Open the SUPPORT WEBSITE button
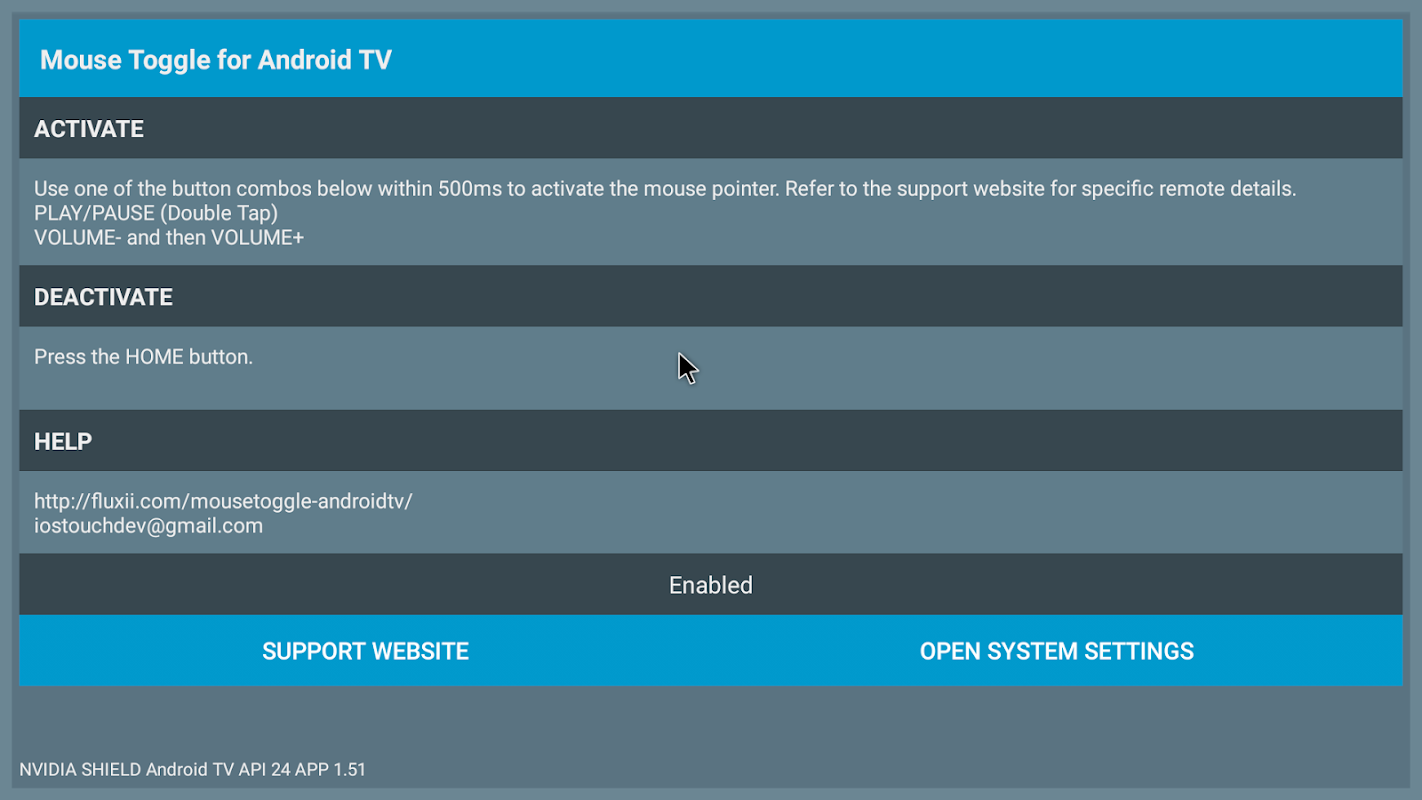 365,651
